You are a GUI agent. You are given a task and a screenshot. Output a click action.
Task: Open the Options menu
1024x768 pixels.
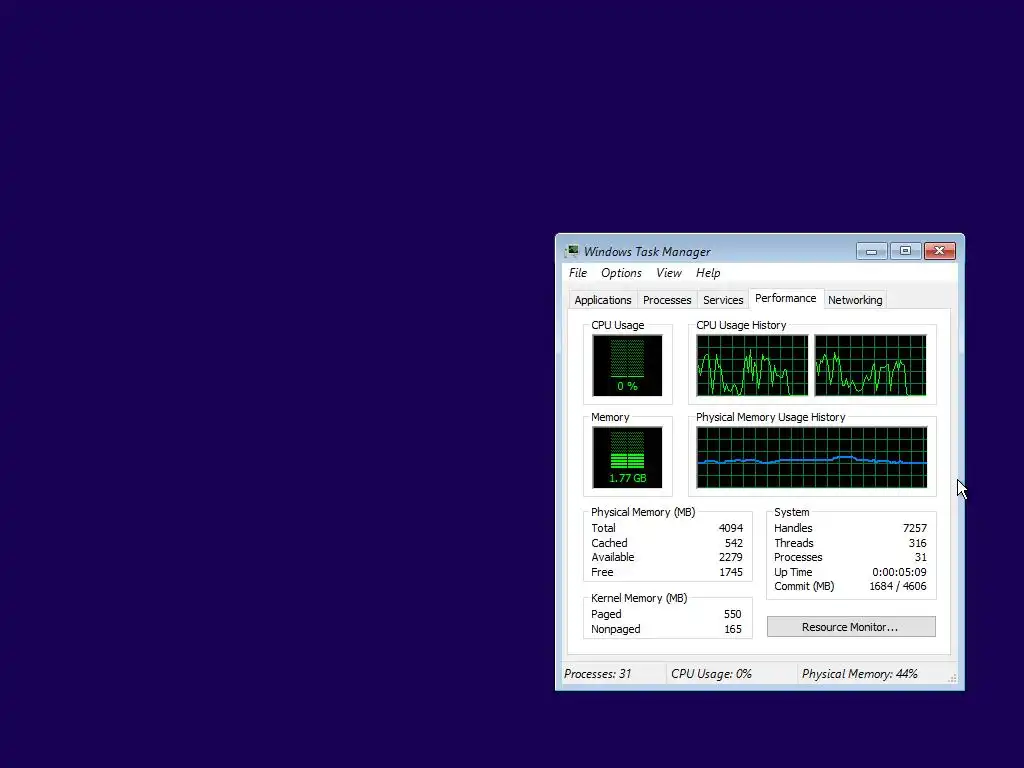coord(621,273)
